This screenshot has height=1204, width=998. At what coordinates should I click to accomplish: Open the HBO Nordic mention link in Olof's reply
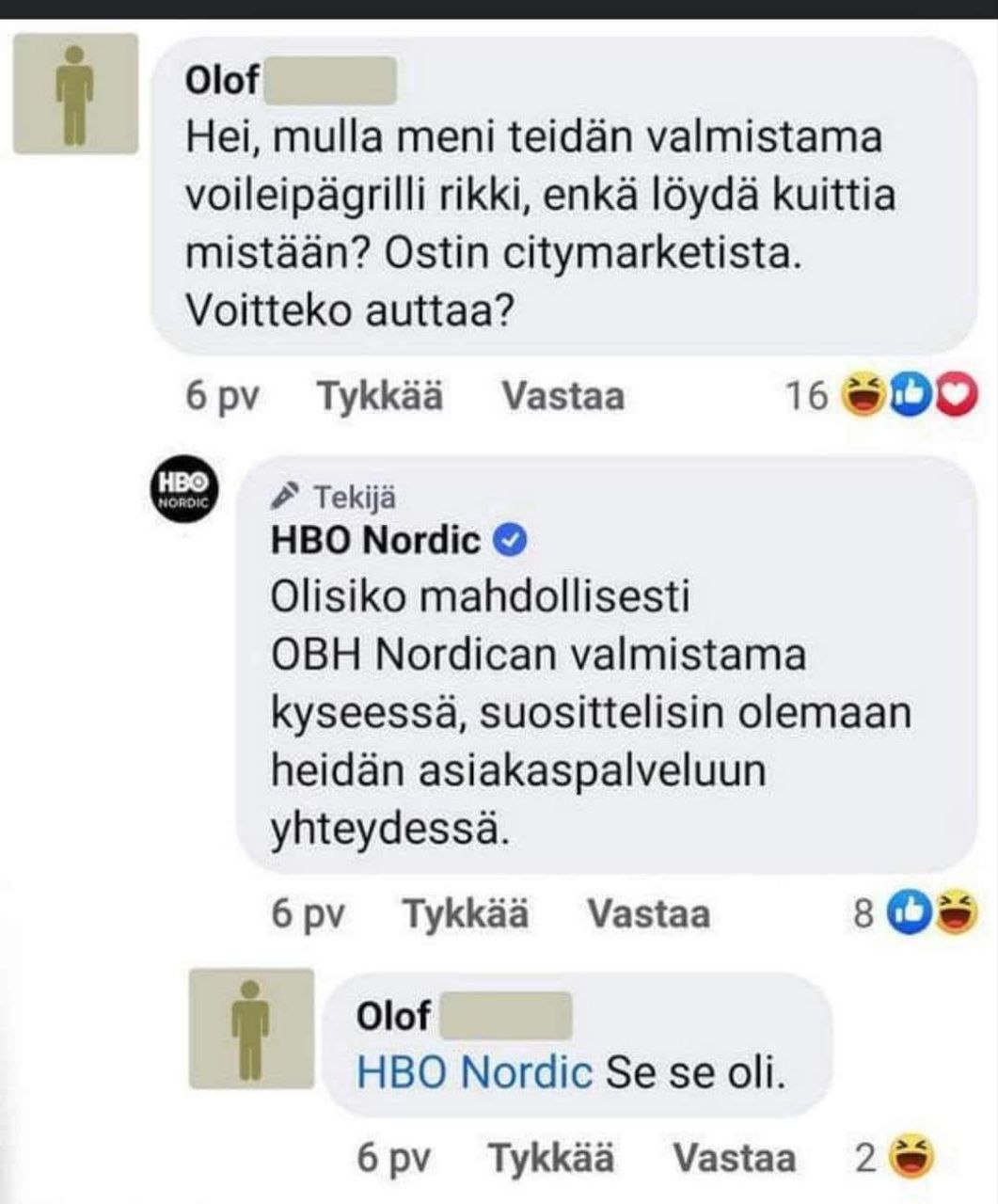coord(475,1072)
